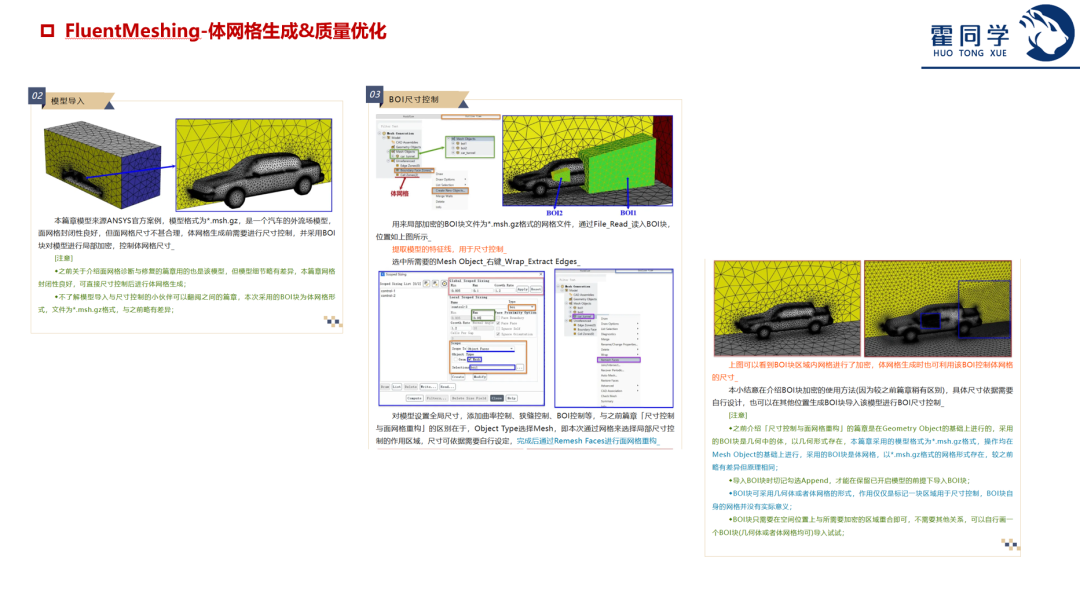The height and width of the screenshot is (605, 1080).
Task: Select boi2 in the green callout box
Action: 464,148
